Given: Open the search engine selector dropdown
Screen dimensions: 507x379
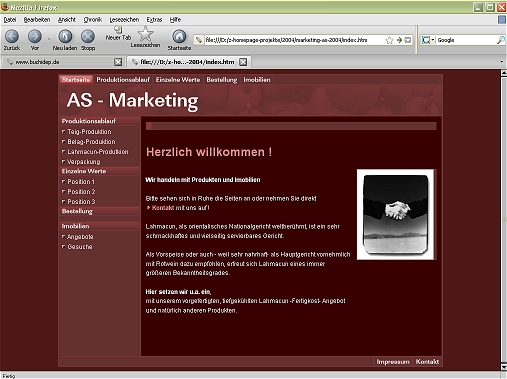Looking at the screenshot, I should pos(428,40).
